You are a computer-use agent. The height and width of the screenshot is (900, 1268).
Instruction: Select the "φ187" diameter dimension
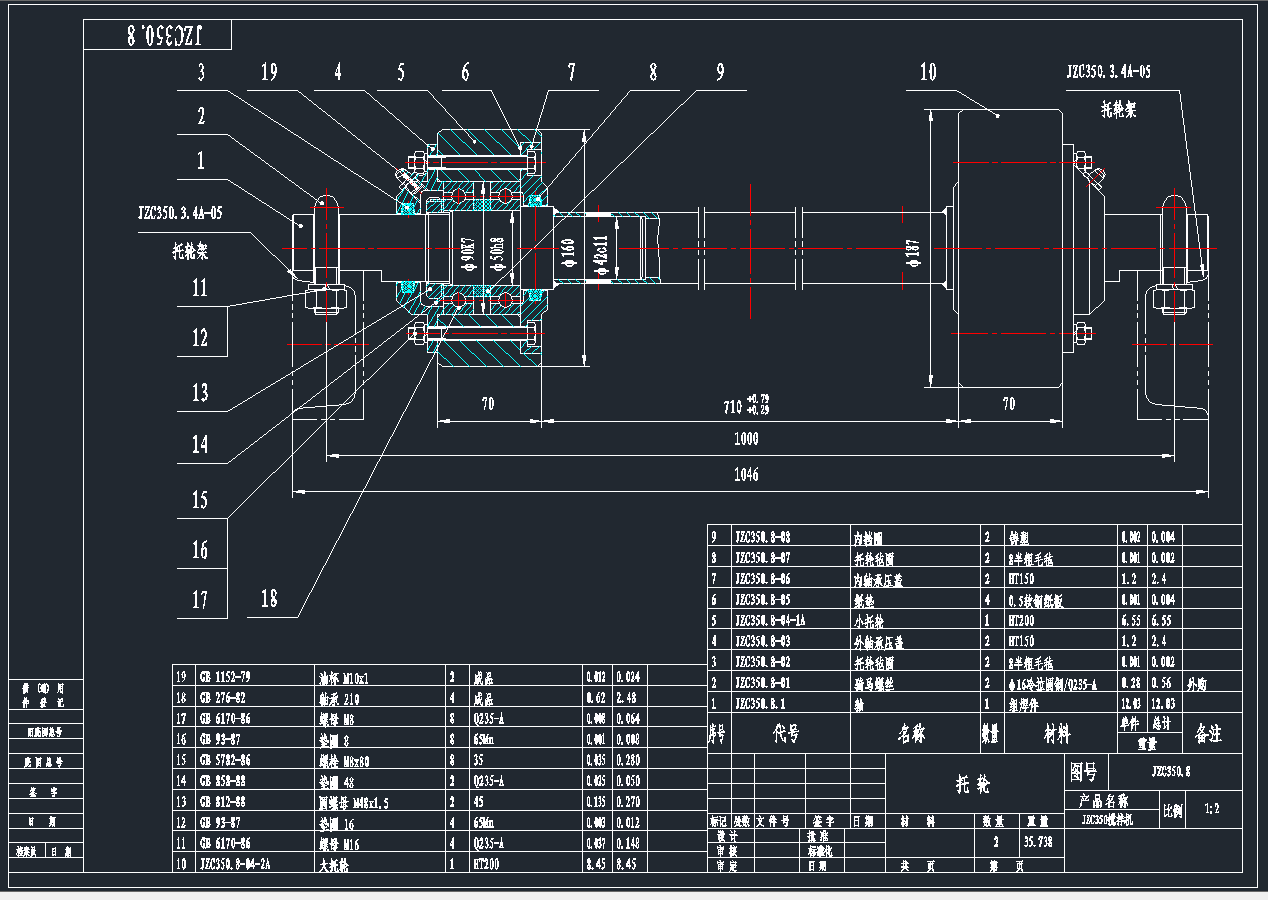(x=914, y=251)
